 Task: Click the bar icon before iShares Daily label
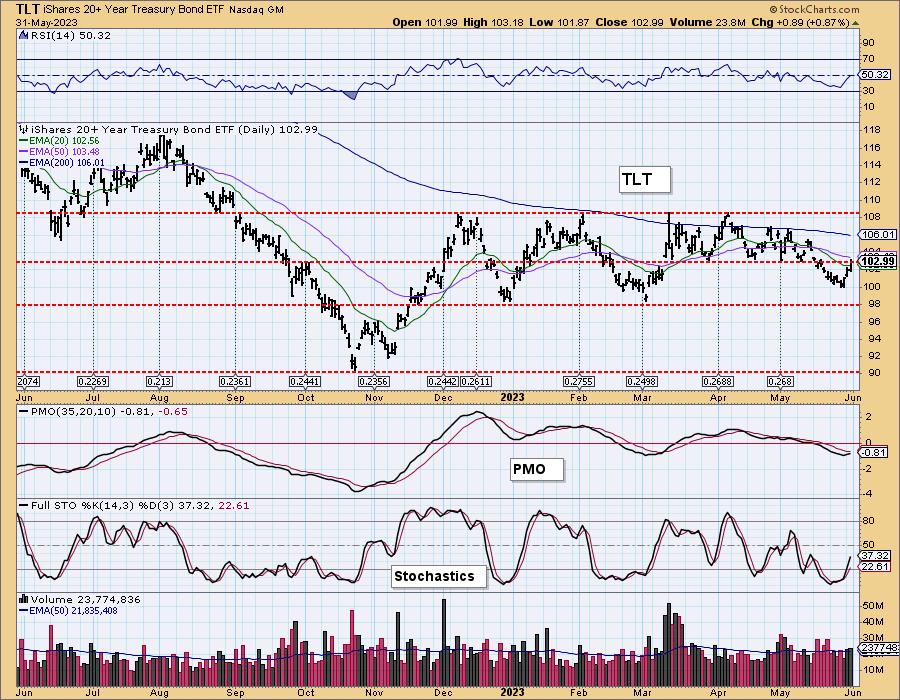pos(24,130)
